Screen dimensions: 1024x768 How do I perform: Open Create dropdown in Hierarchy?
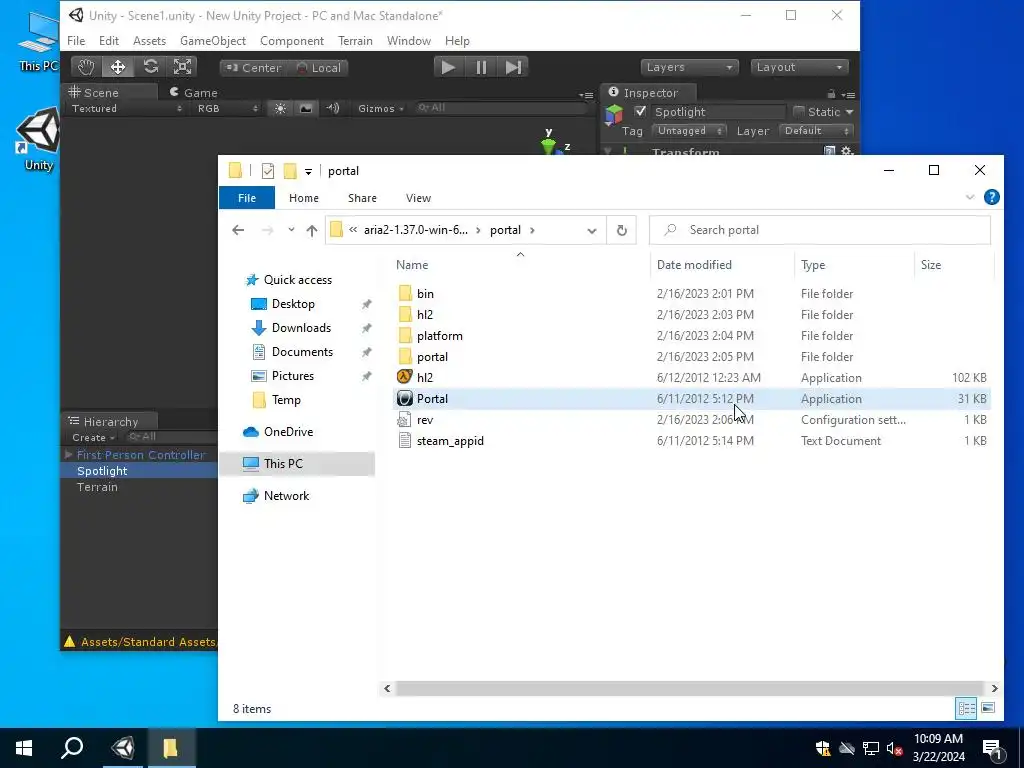pos(94,438)
